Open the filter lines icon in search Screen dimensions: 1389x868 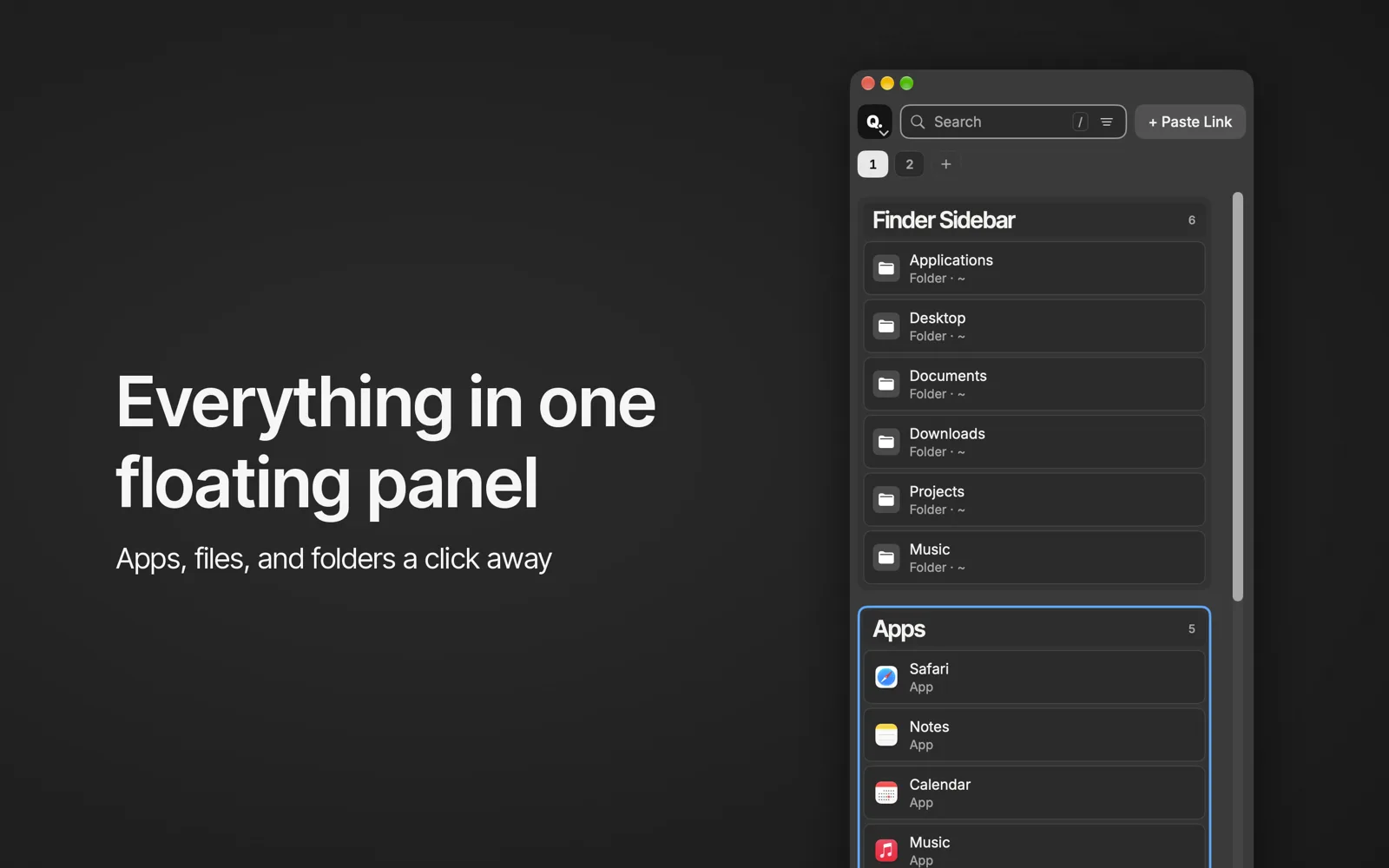point(1107,122)
